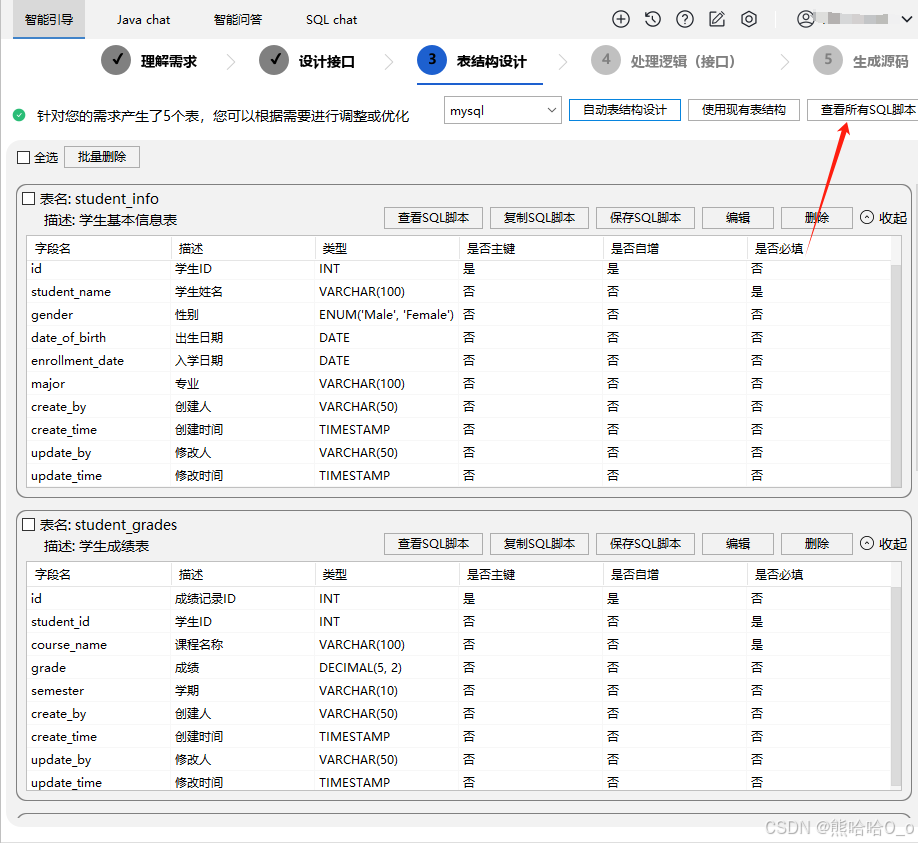Screen dimensions: 918x843
Task: Click 使用现有表结构 button
Action: 744,110
